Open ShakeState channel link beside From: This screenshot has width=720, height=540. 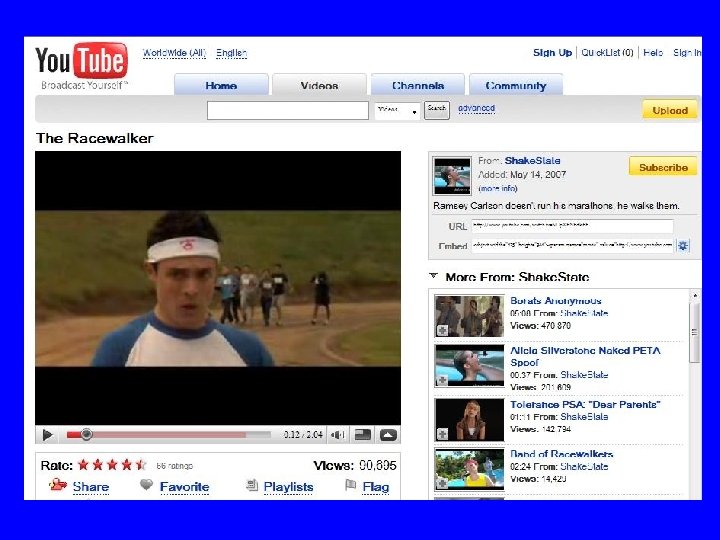[532, 161]
